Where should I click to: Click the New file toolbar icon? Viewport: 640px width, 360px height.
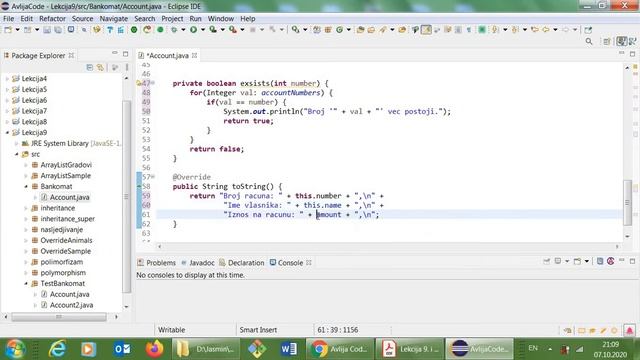tap(8, 30)
